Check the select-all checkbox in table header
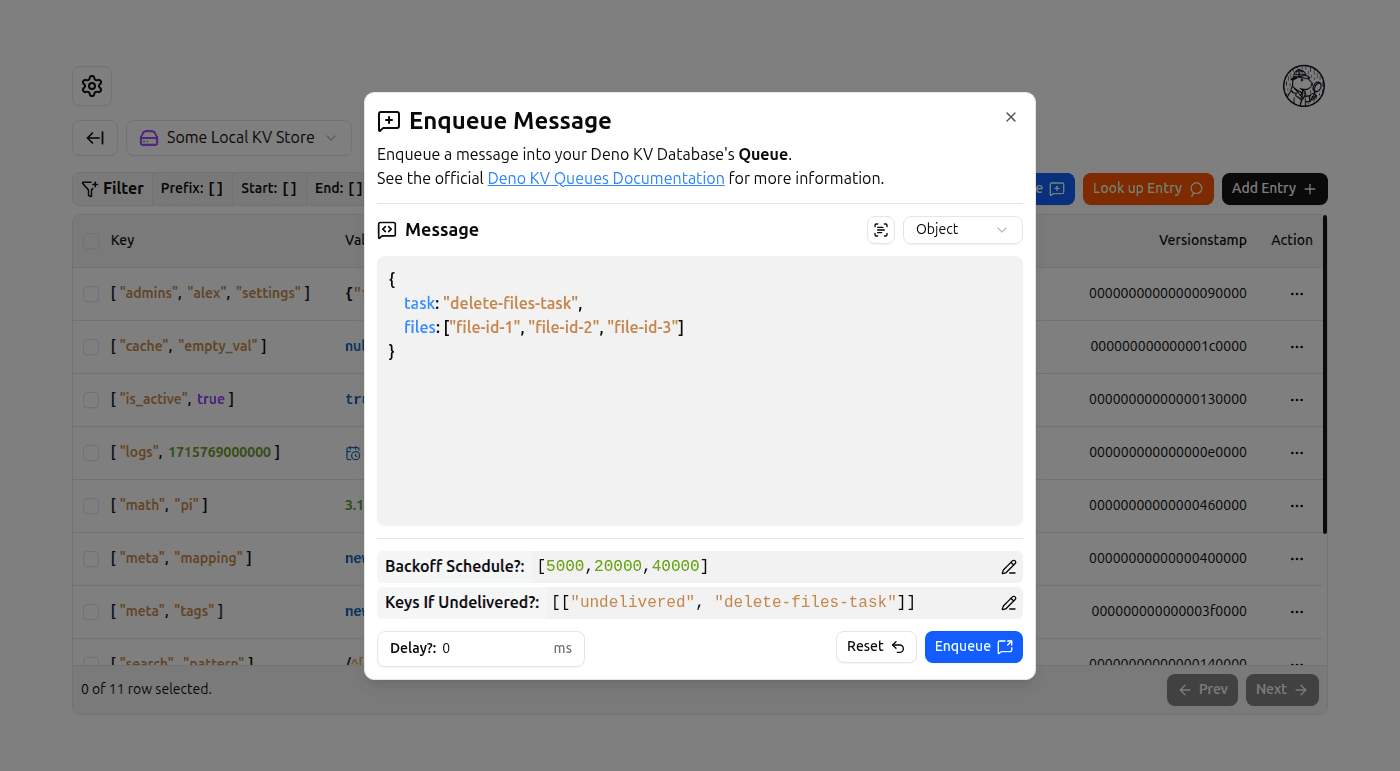The width and height of the screenshot is (1400, 771). (90, 240)
